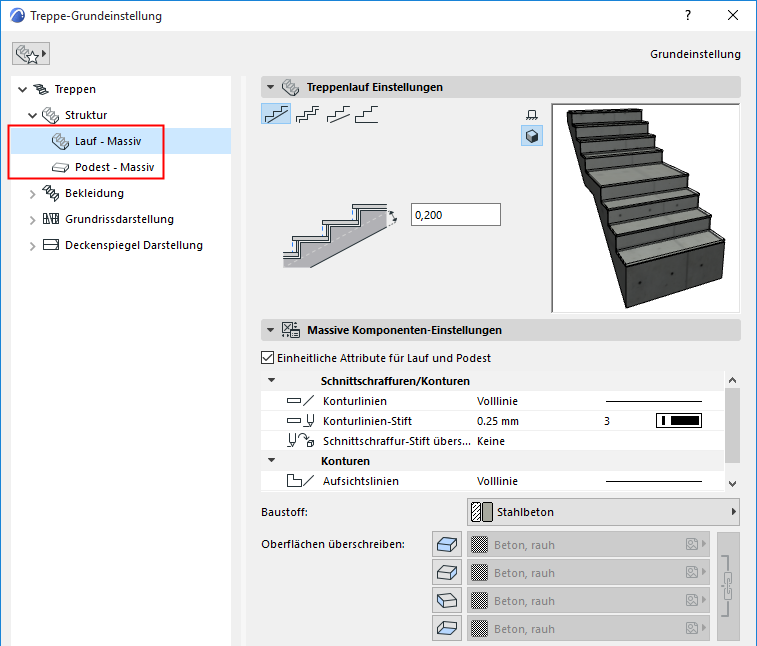Select the Konturlinien row
757x646 pixels.
(x=492, y=401)
